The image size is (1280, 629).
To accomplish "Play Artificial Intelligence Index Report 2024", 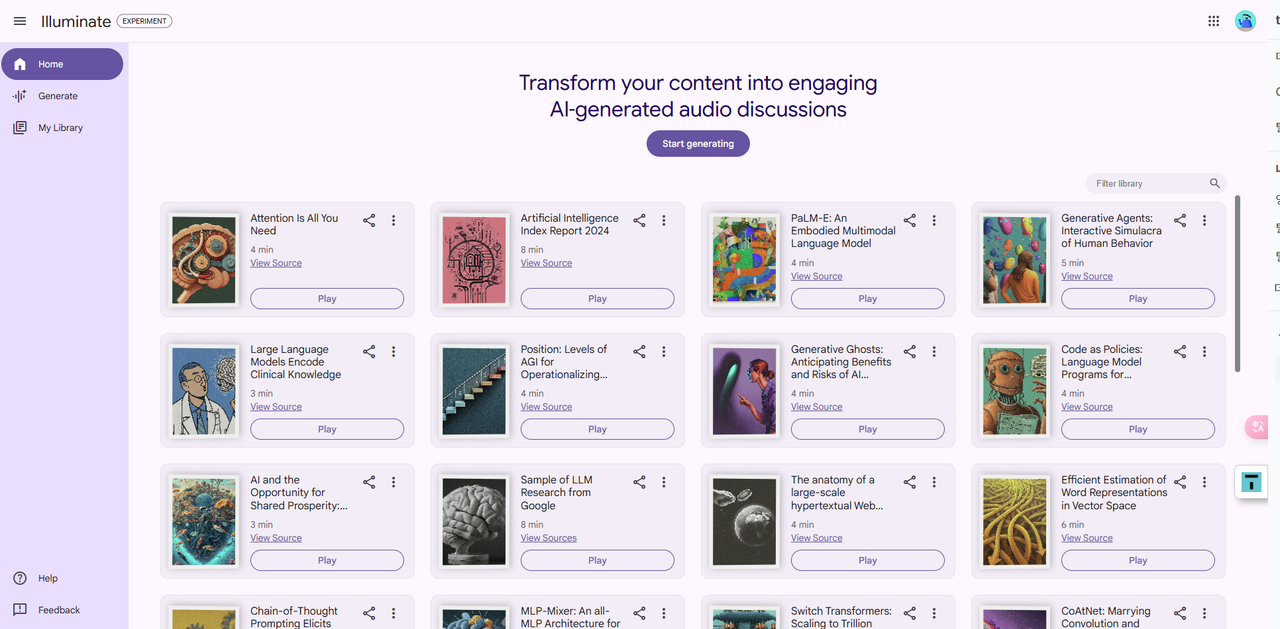I will click(x=597, y=298).
